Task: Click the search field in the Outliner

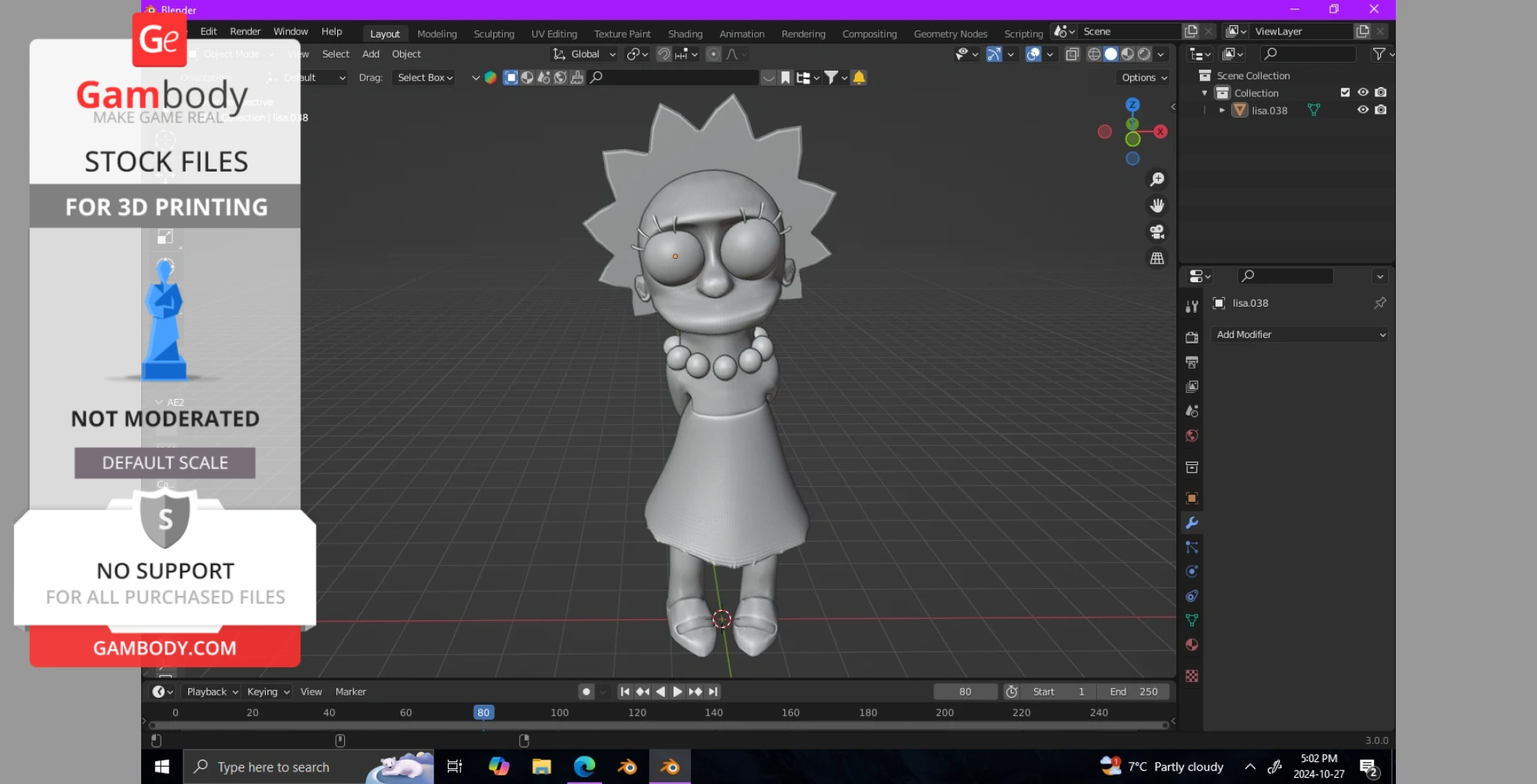Action: (x=1307, y=54)
